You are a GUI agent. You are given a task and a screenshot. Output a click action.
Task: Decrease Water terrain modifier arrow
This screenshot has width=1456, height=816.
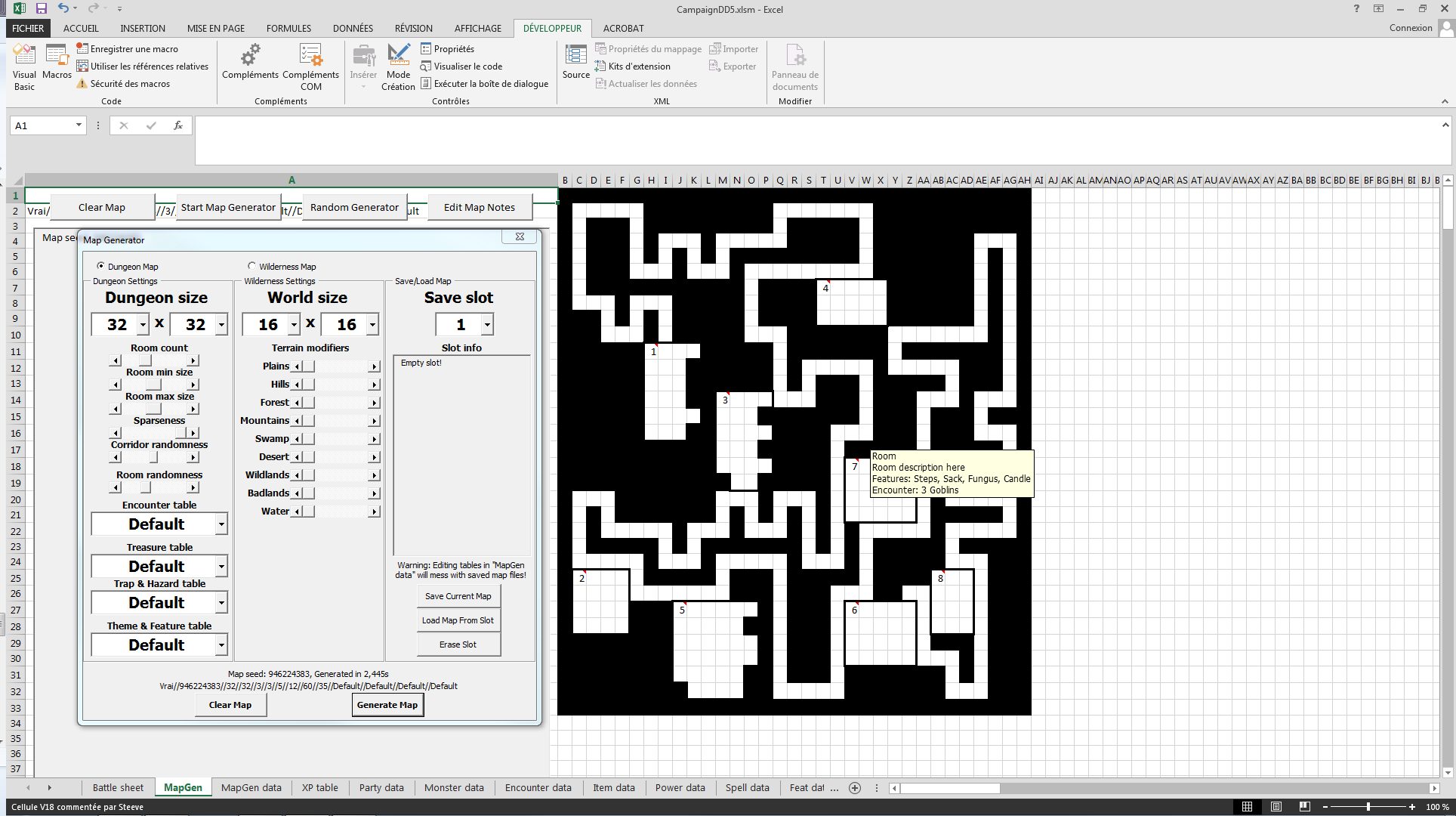298,512
